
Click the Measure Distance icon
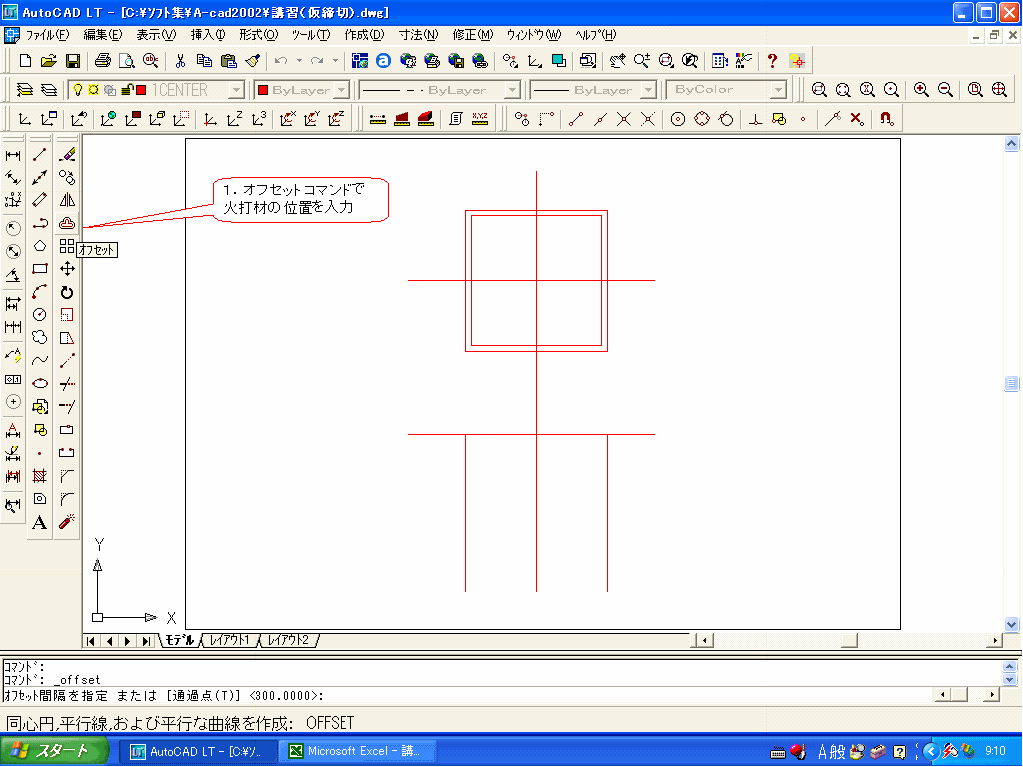click(x=377, y=119)
